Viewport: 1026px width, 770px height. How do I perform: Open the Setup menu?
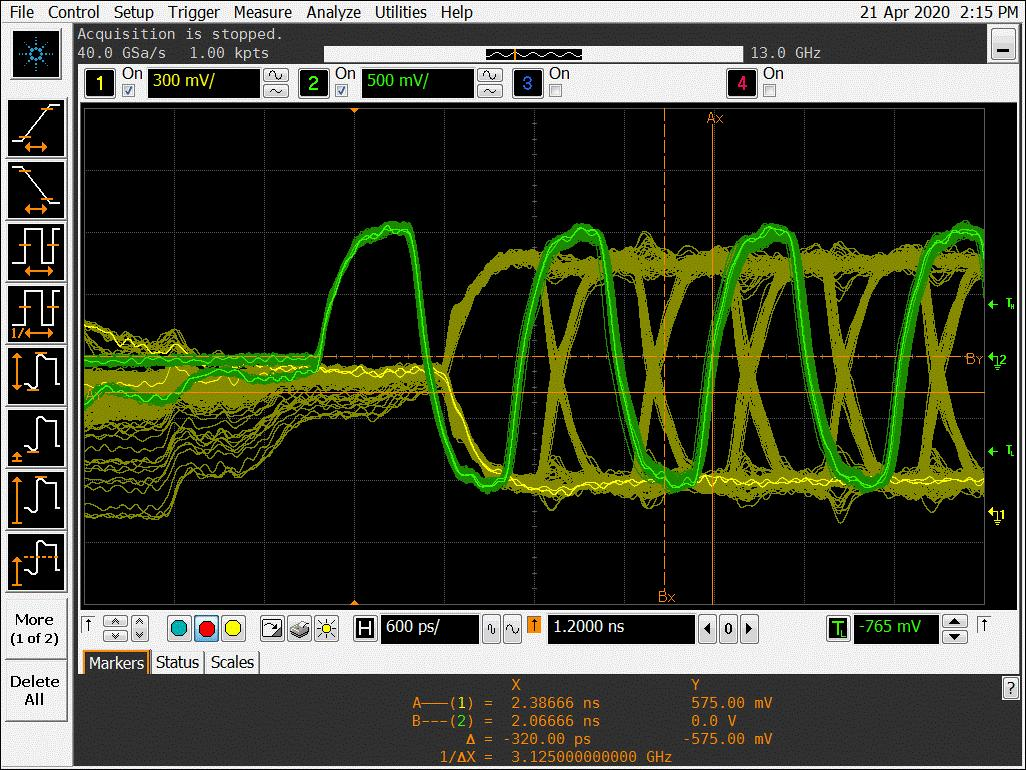(x=134, y=12)
